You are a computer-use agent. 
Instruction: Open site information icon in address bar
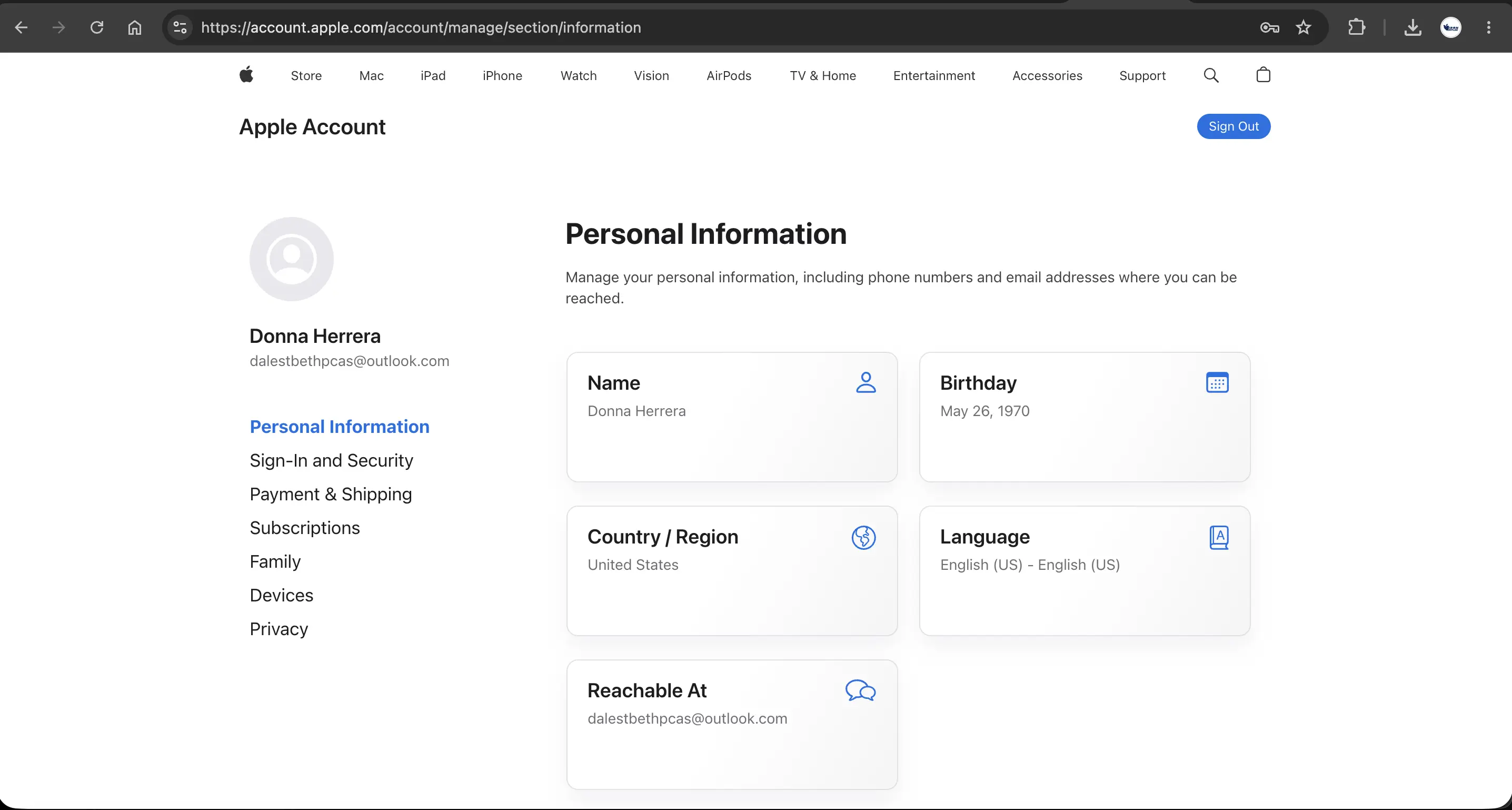(180, 27)
